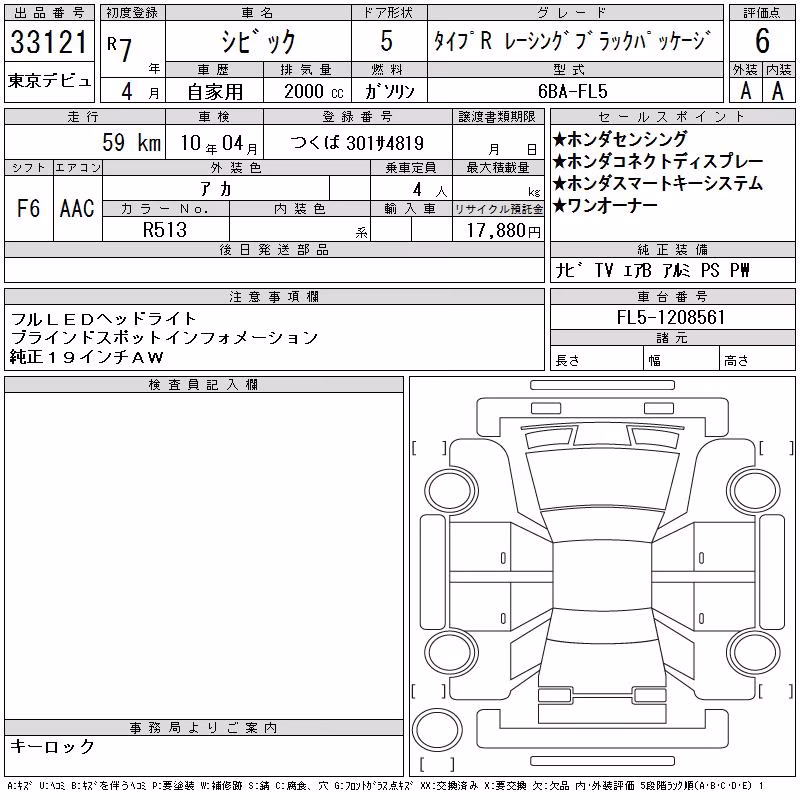Select the air conditioner value AAC

pyautogui.click(x=77, y=208)
